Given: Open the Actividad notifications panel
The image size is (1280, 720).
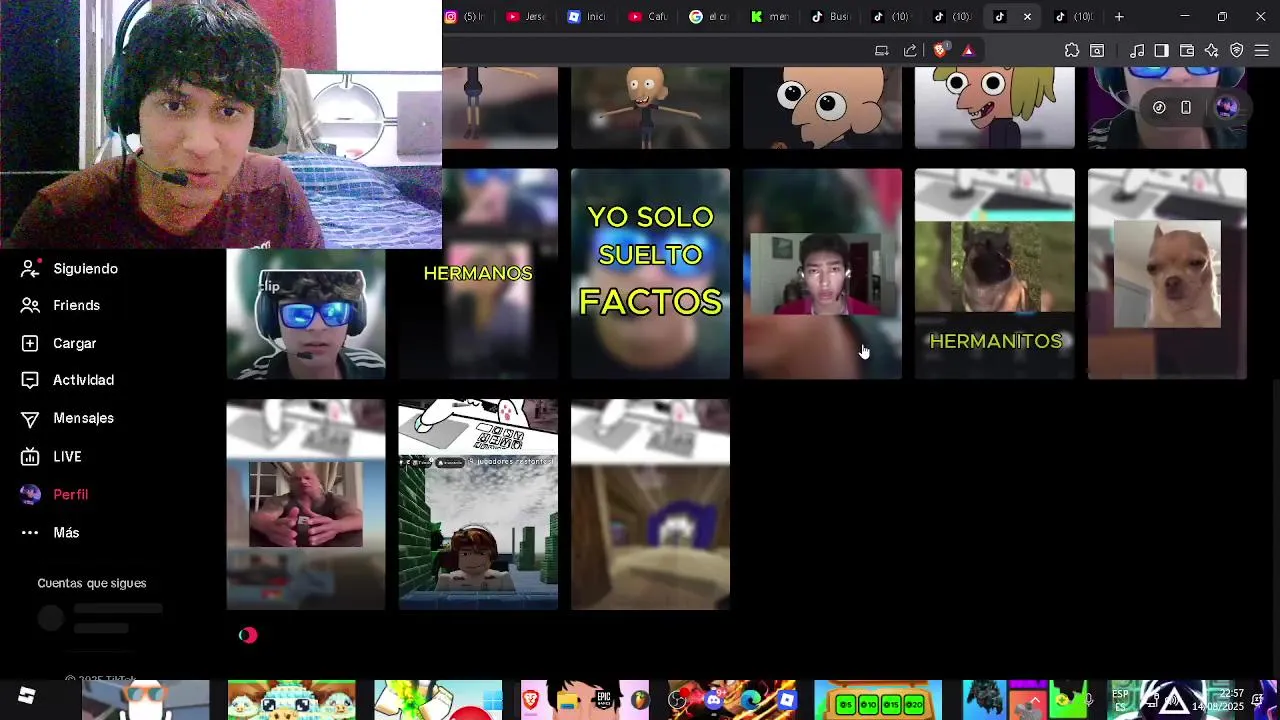Looking at the screenshot, I should point(68,380).
